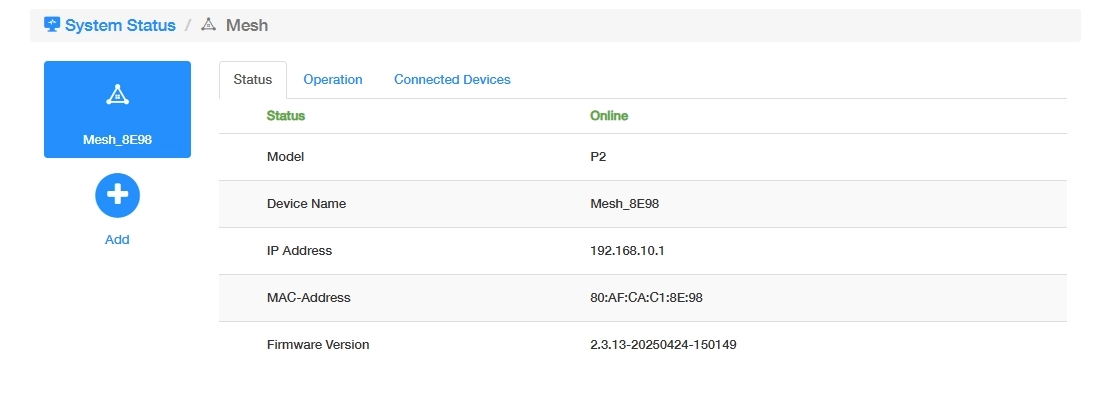
Task: Open the Operation tab
Action: tap(333, 80)
